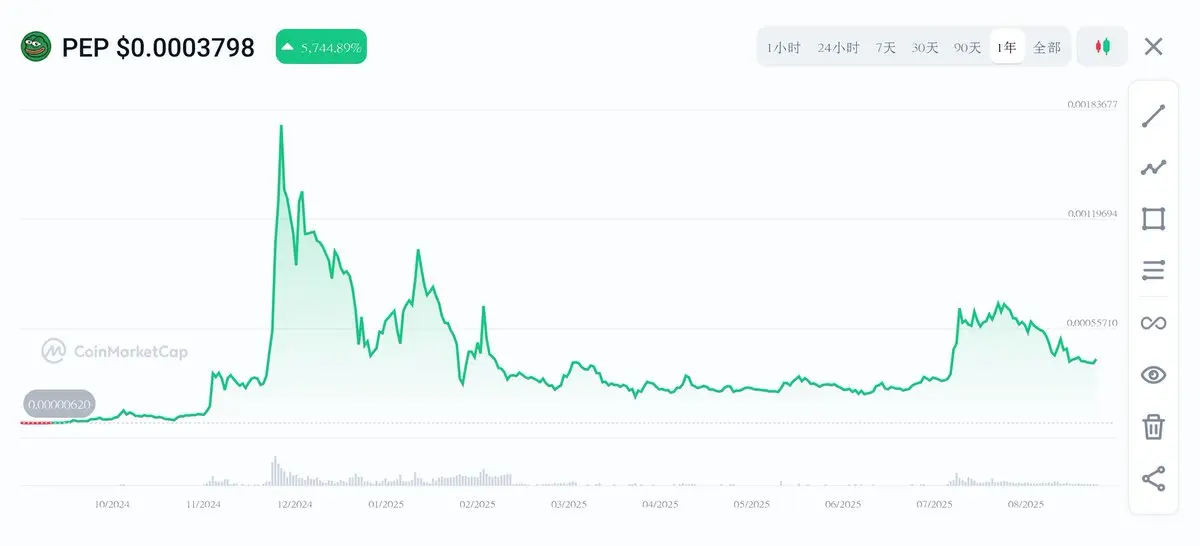Viewport: 1200px width, 546px height.
Task: Switch chart to 7天 range
Action: (886, 47)
